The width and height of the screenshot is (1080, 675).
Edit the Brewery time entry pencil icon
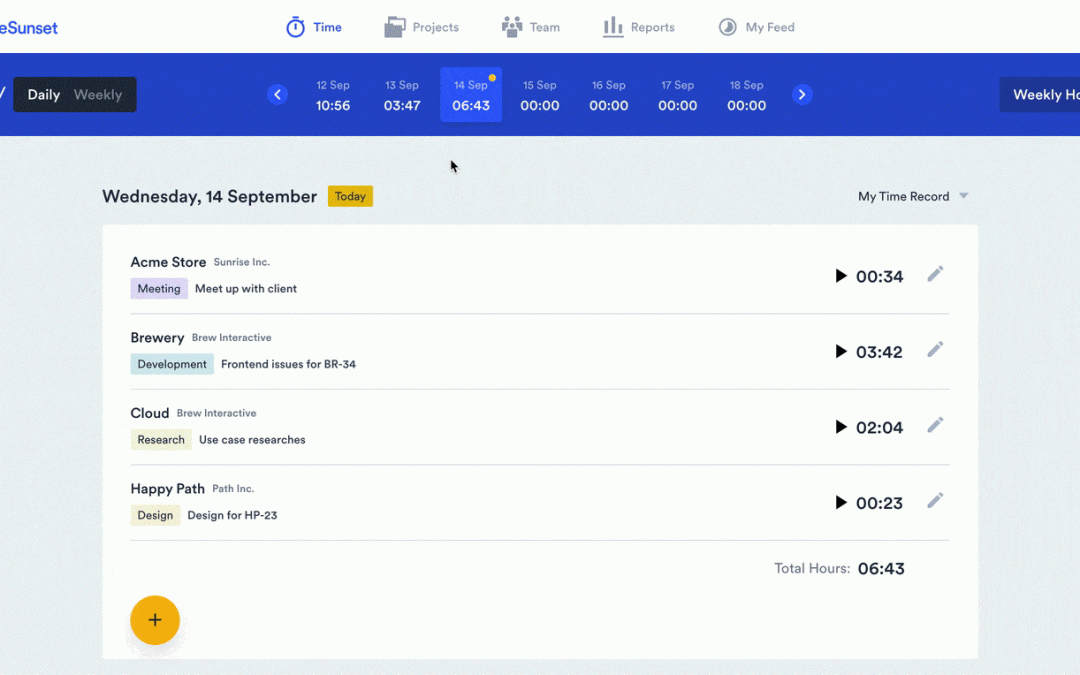coord(935,349)
